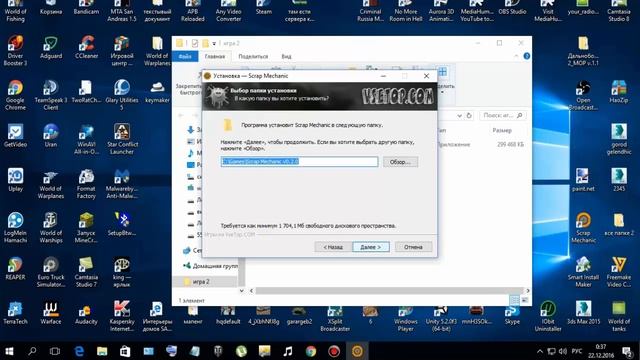This screenshot has width=640, height=360.
Task: Open Windows Start menu
Action: pos(9,351)
